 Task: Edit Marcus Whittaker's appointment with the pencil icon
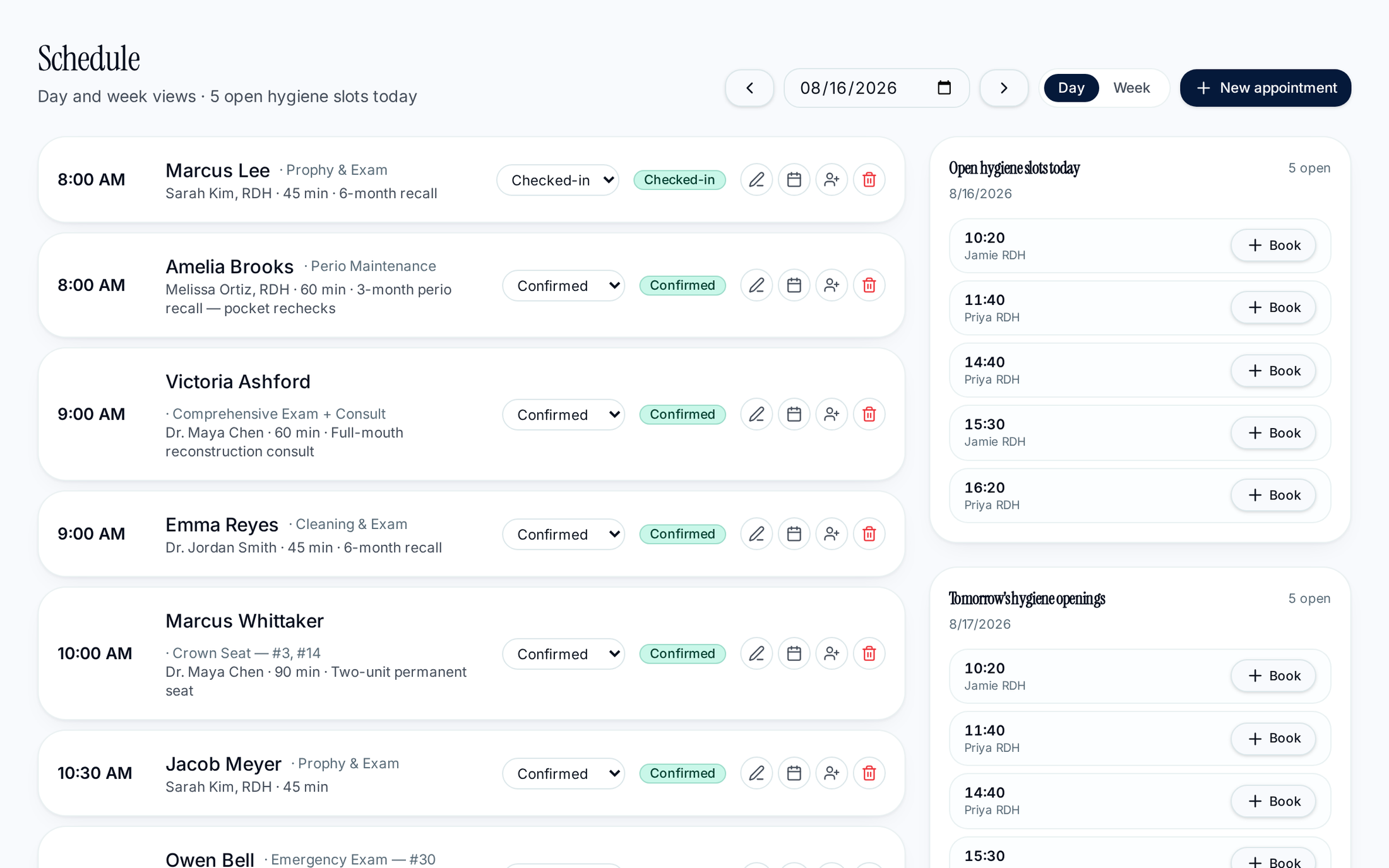(756, 653)
